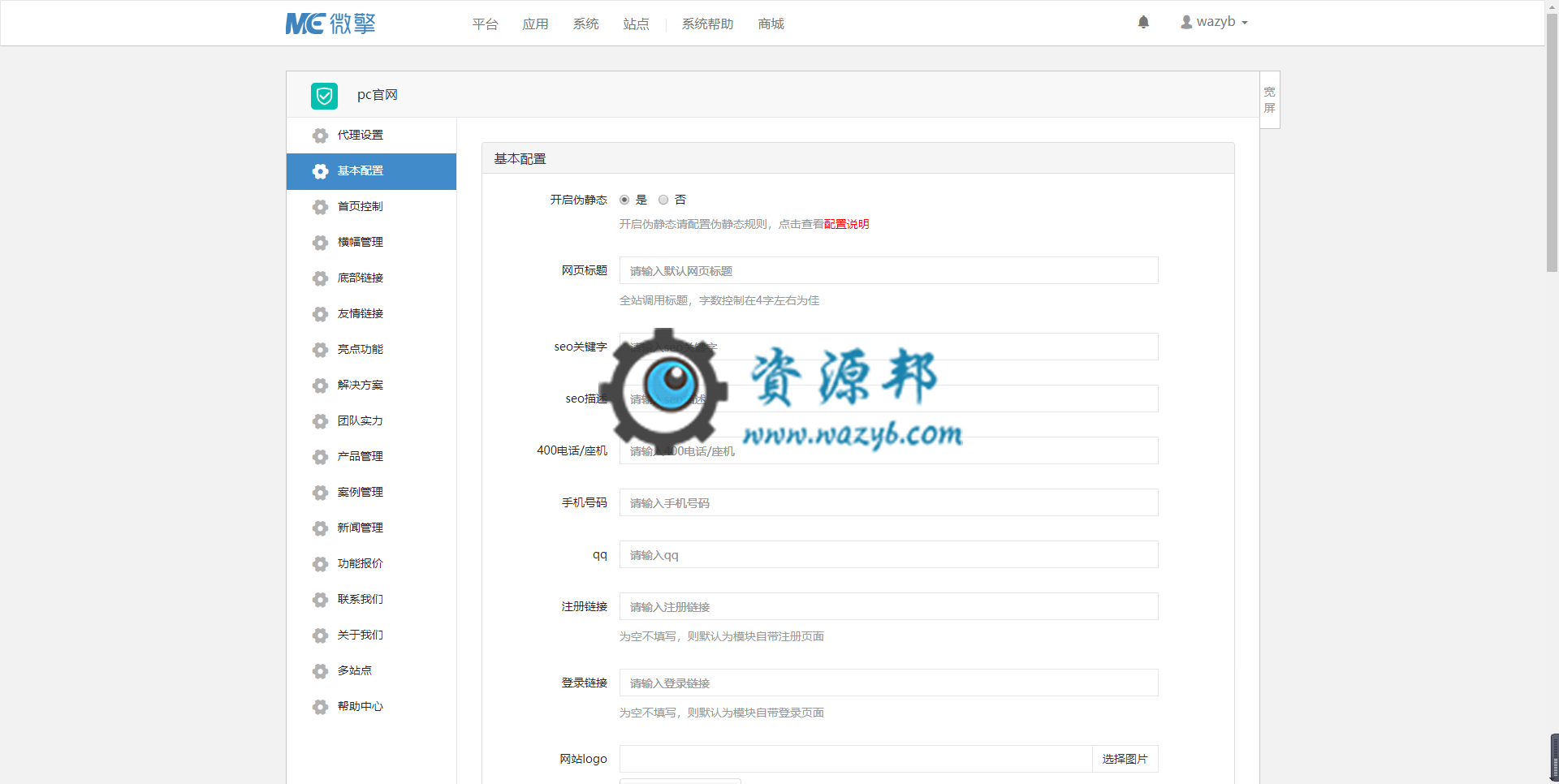Open 代理设置 in the sidebar
The image size is (1559, 784).
371,136
